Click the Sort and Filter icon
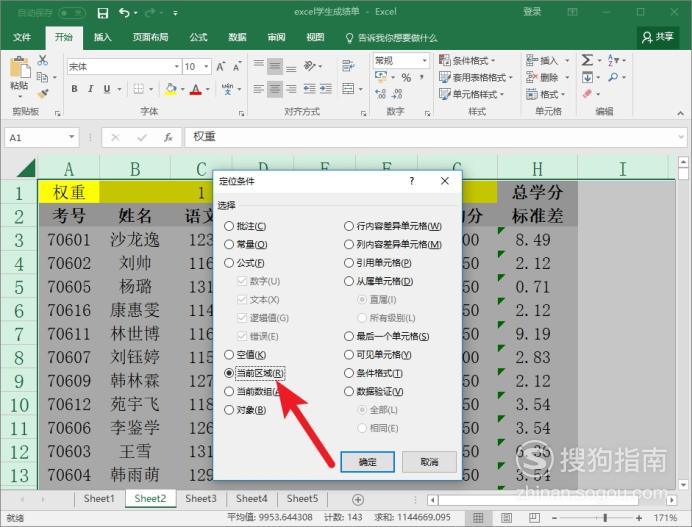Image resolution: width=692 pixels, height=527 pixels. point(613,60)
